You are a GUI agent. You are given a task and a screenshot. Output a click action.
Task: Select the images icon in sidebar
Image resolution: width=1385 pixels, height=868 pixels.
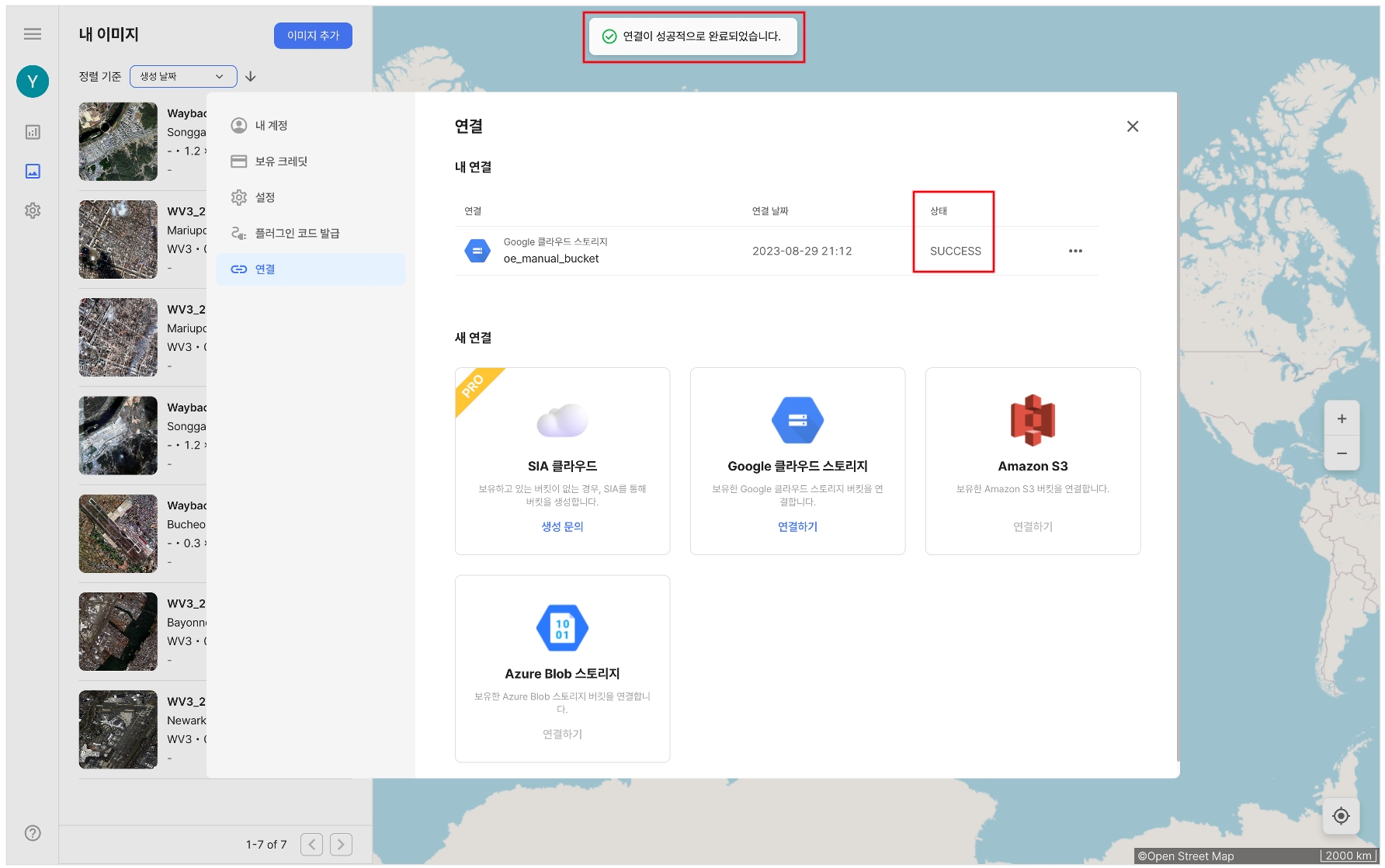coord(33,171)
